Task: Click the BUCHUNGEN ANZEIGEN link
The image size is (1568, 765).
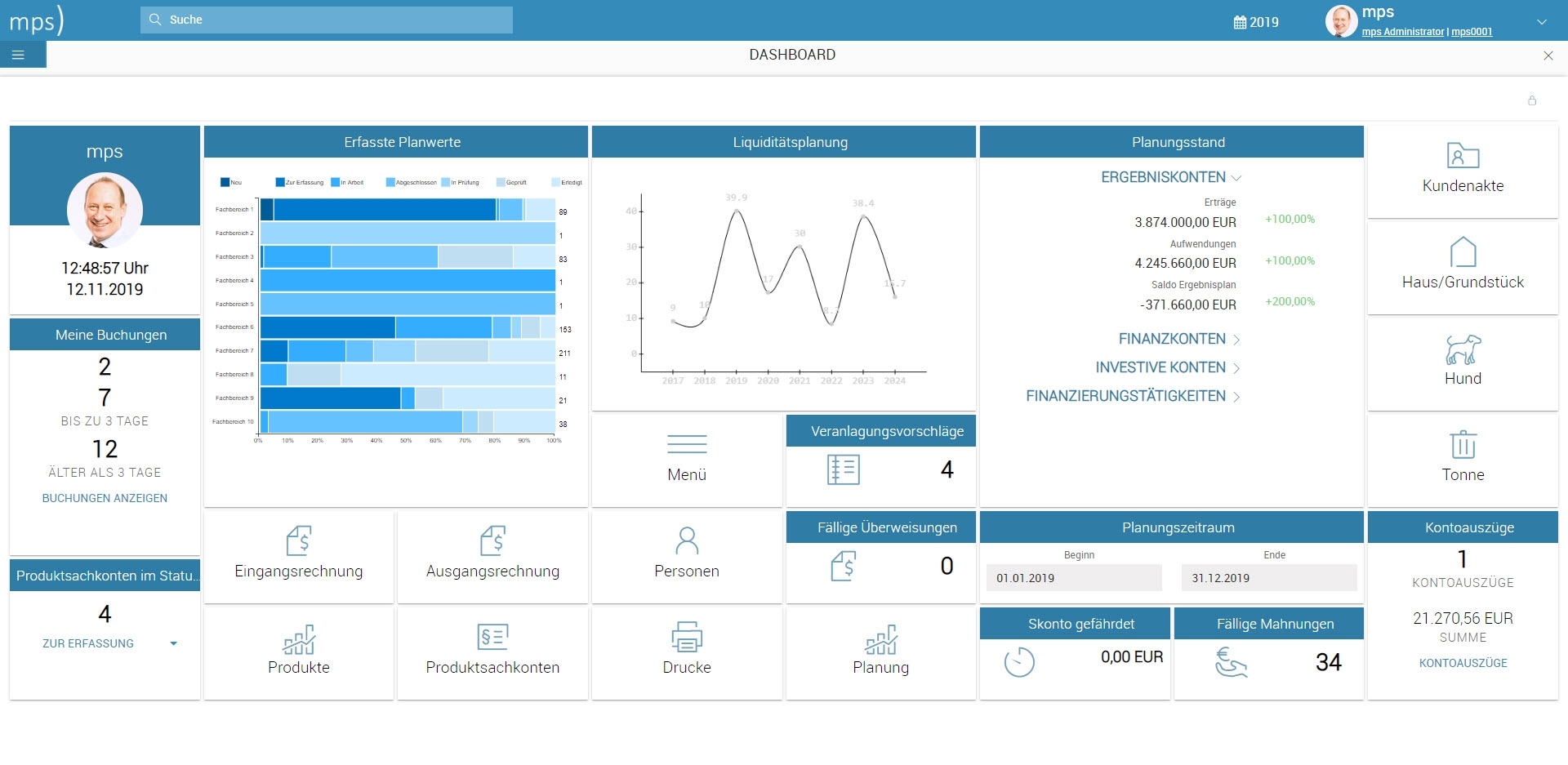Action: click(x=105, y=498)
